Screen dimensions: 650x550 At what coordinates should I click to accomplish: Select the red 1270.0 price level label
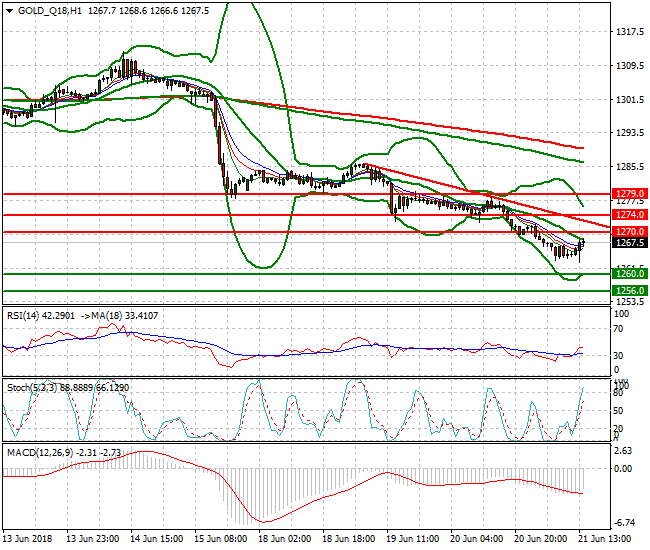630,232
